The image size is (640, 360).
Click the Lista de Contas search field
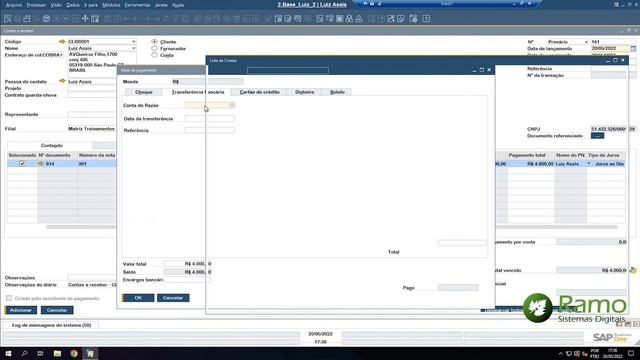[288, 70]
